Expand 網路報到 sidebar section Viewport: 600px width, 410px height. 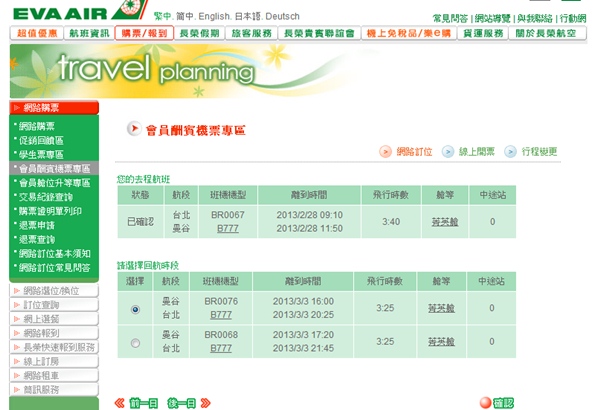[54, 333]
